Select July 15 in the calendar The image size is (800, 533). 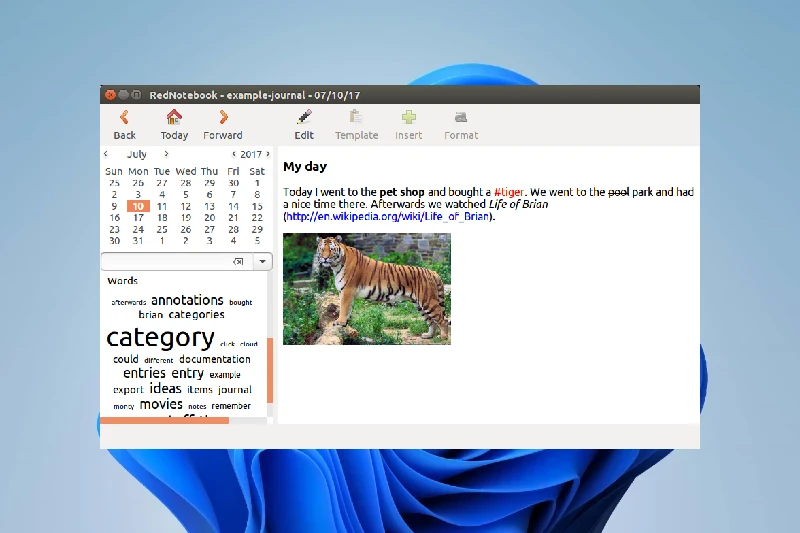point(257,206)
